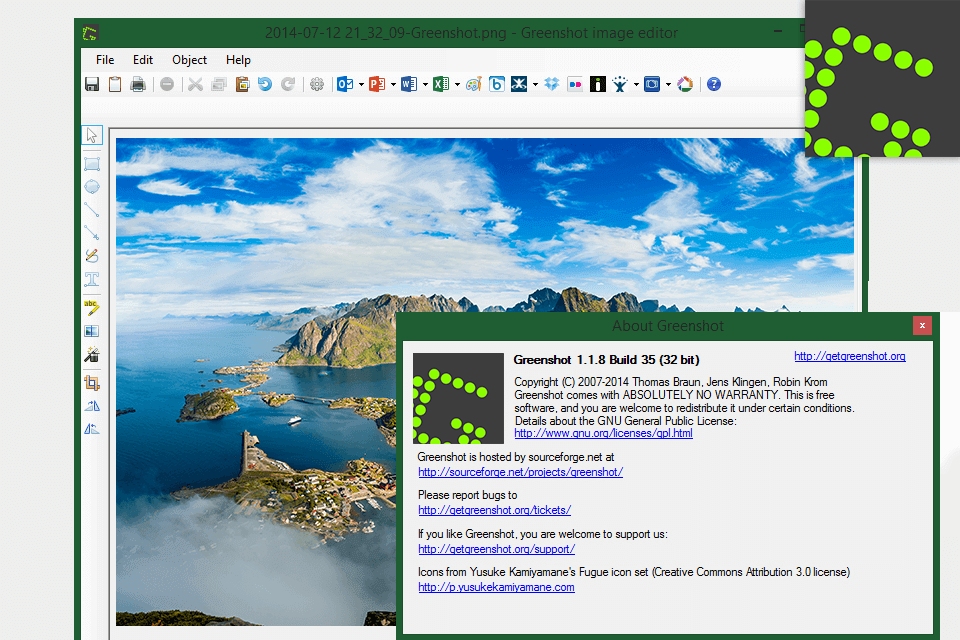The image size is (960, 640).
Task: Select the highlighter tool
Action: (x=92, y=307)
